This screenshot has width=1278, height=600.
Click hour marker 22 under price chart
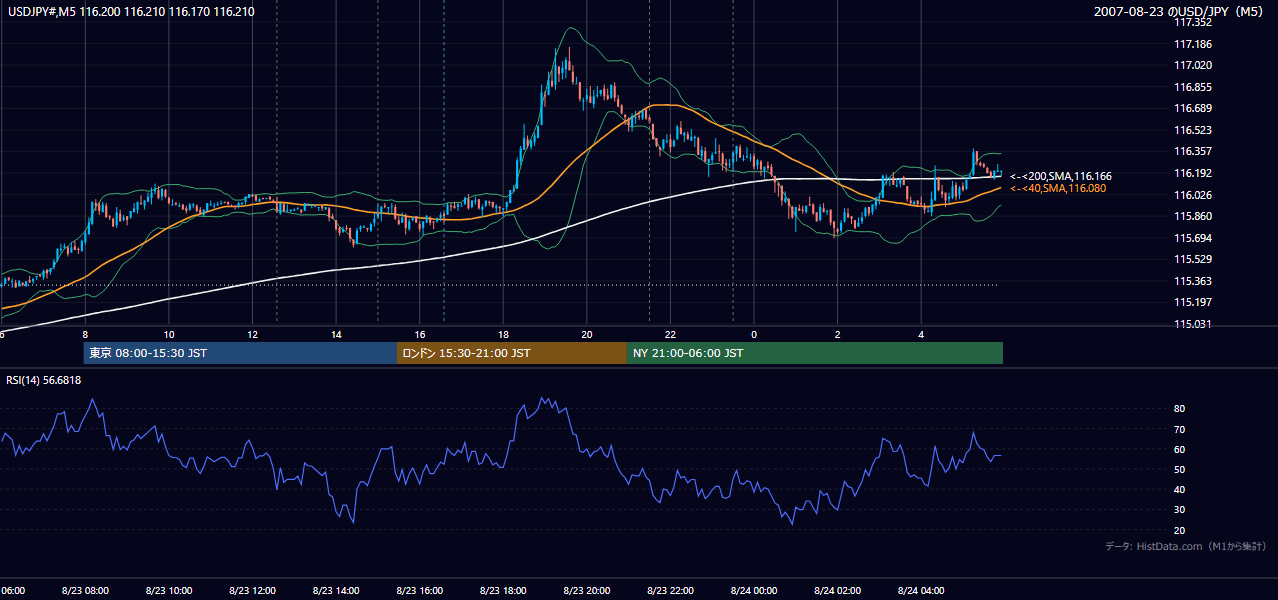670,335
